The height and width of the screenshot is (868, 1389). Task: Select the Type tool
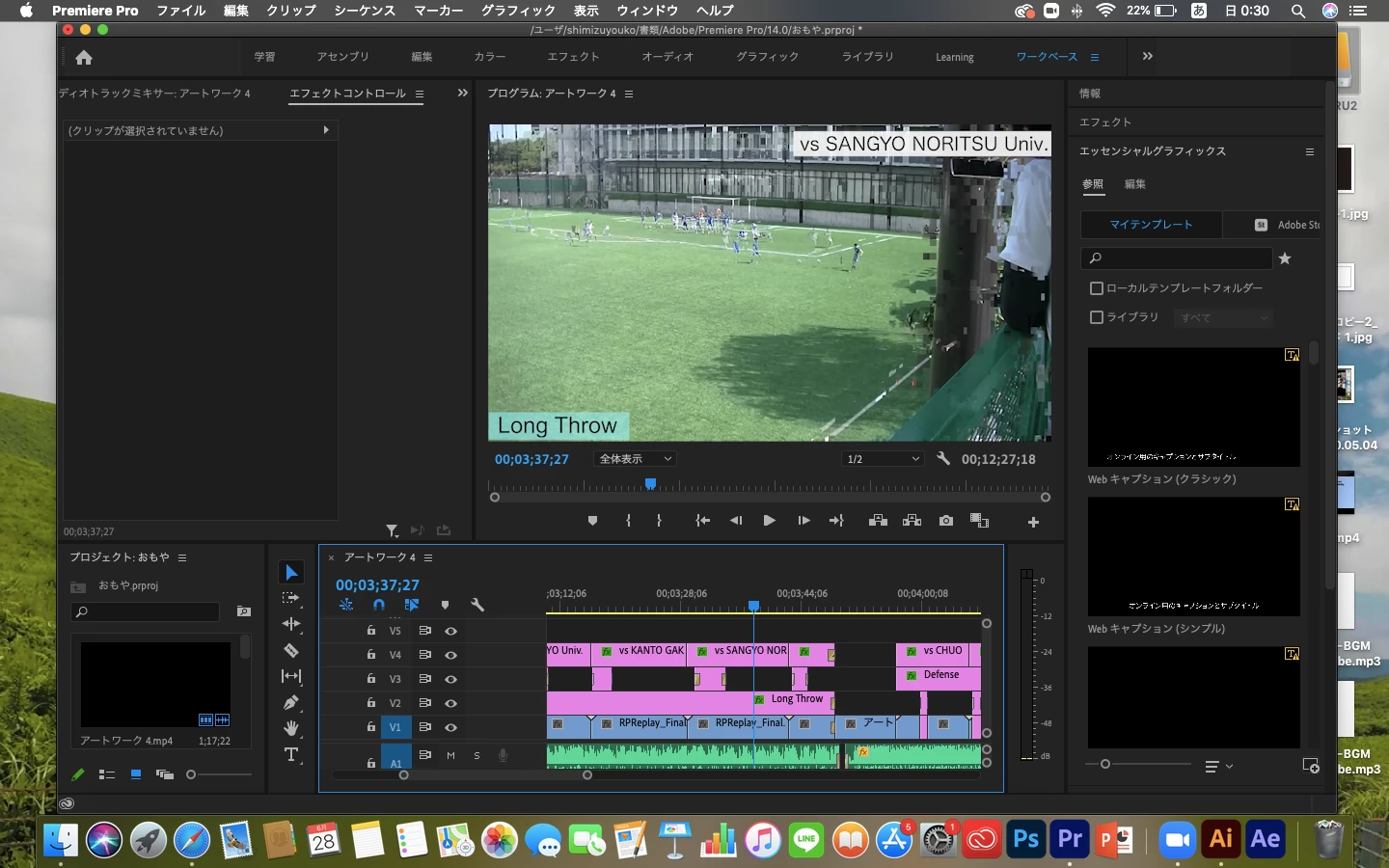click(x=291, y=754)
